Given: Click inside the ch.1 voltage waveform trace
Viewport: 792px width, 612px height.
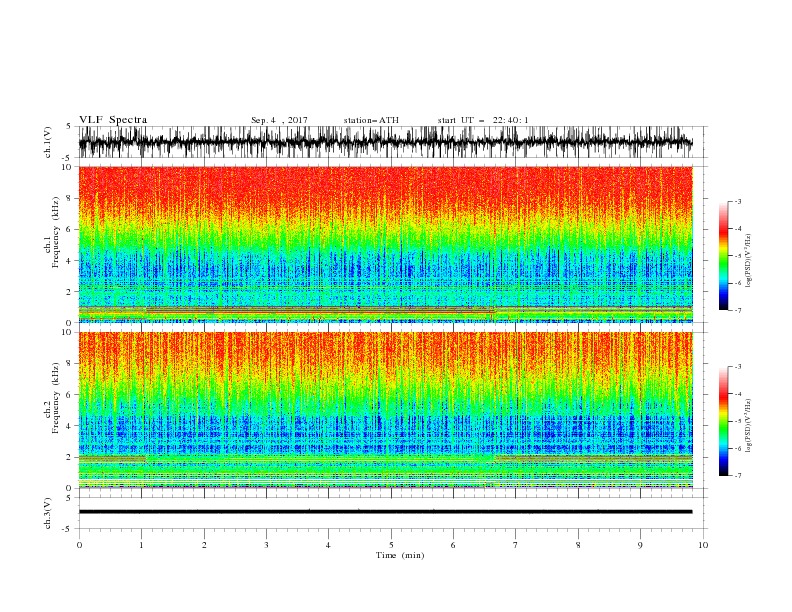Looking at the screenshot, I should click(x=385, y=142).
